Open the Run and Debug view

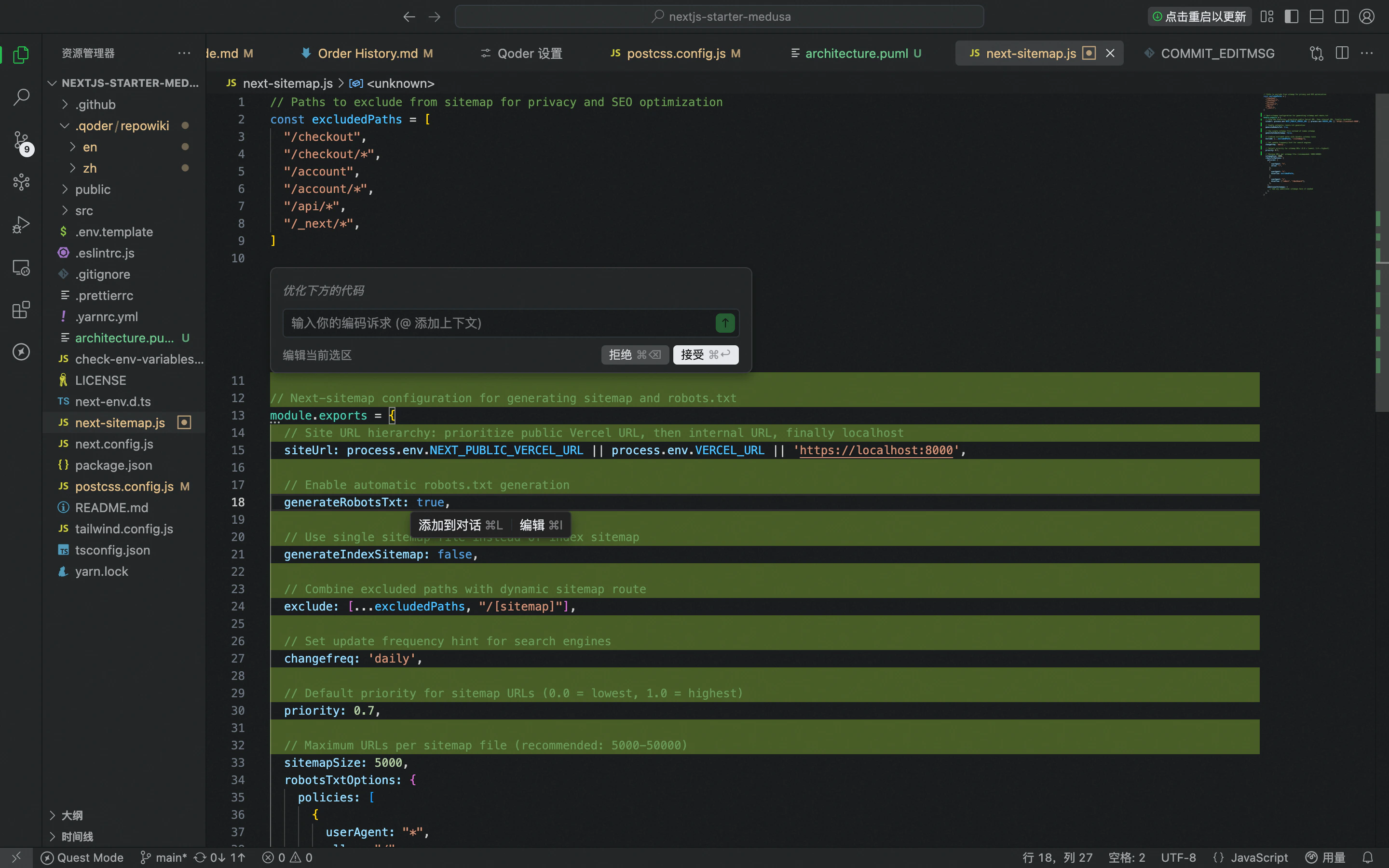coord(21,224)
